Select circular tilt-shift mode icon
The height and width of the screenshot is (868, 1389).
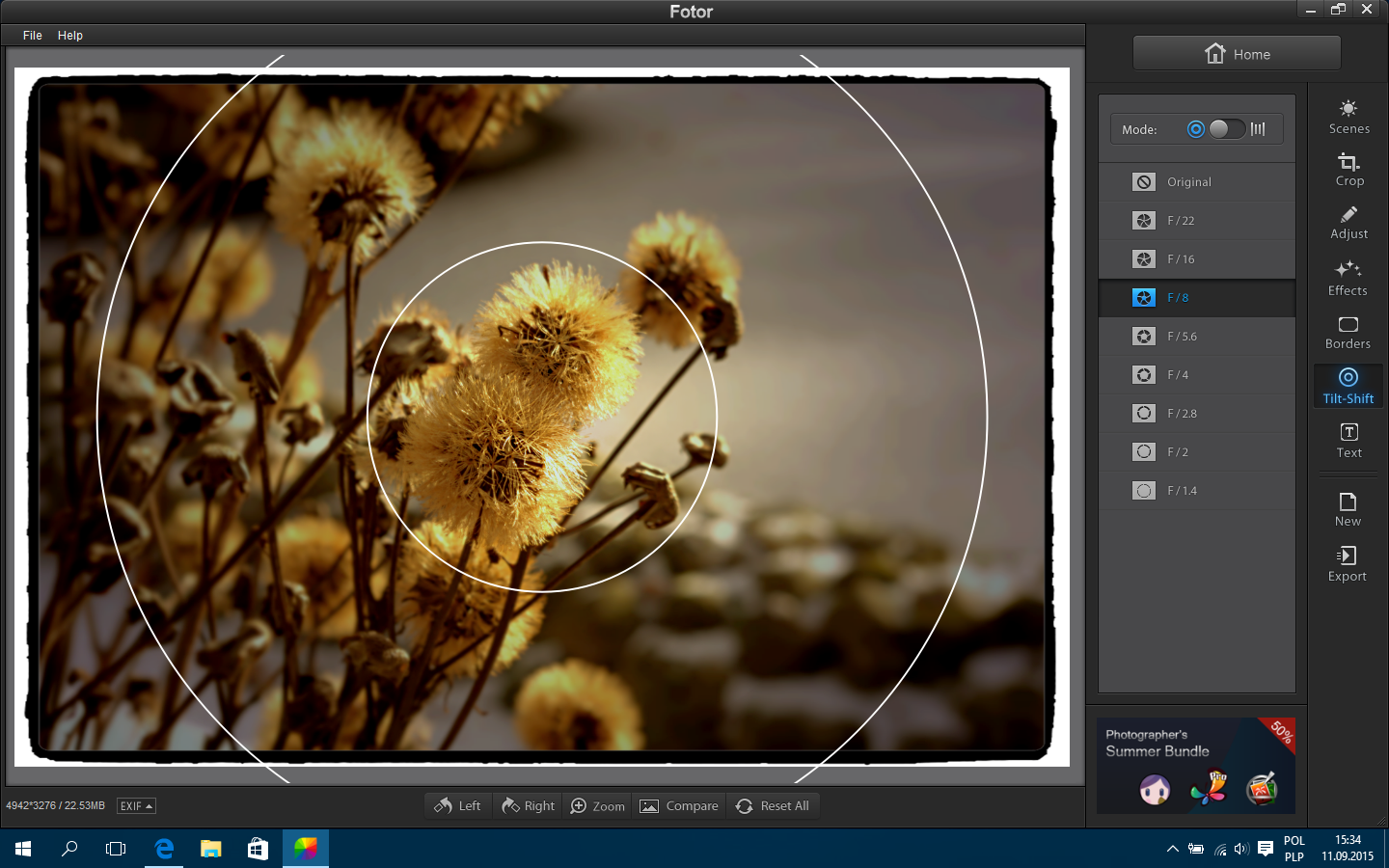pyautogui.click(x=1196, y=129)
